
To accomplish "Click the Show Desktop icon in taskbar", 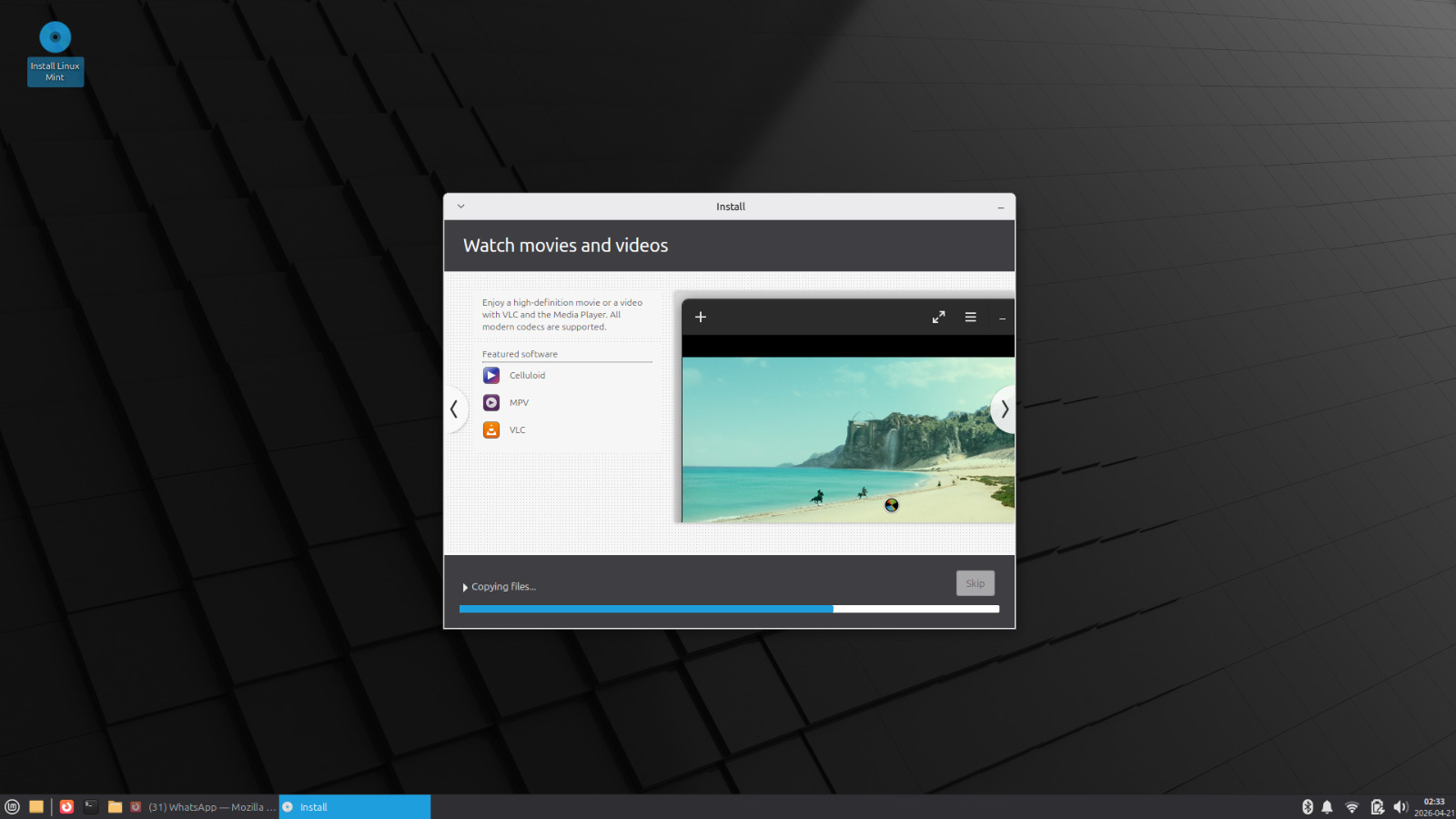I will 36,806.
